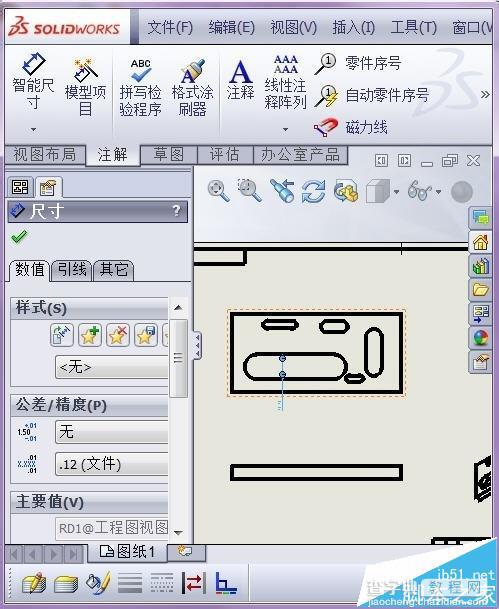
Task: Choose the Magnetic Line tool (磁力线)
Action: [x=351, y=127]
